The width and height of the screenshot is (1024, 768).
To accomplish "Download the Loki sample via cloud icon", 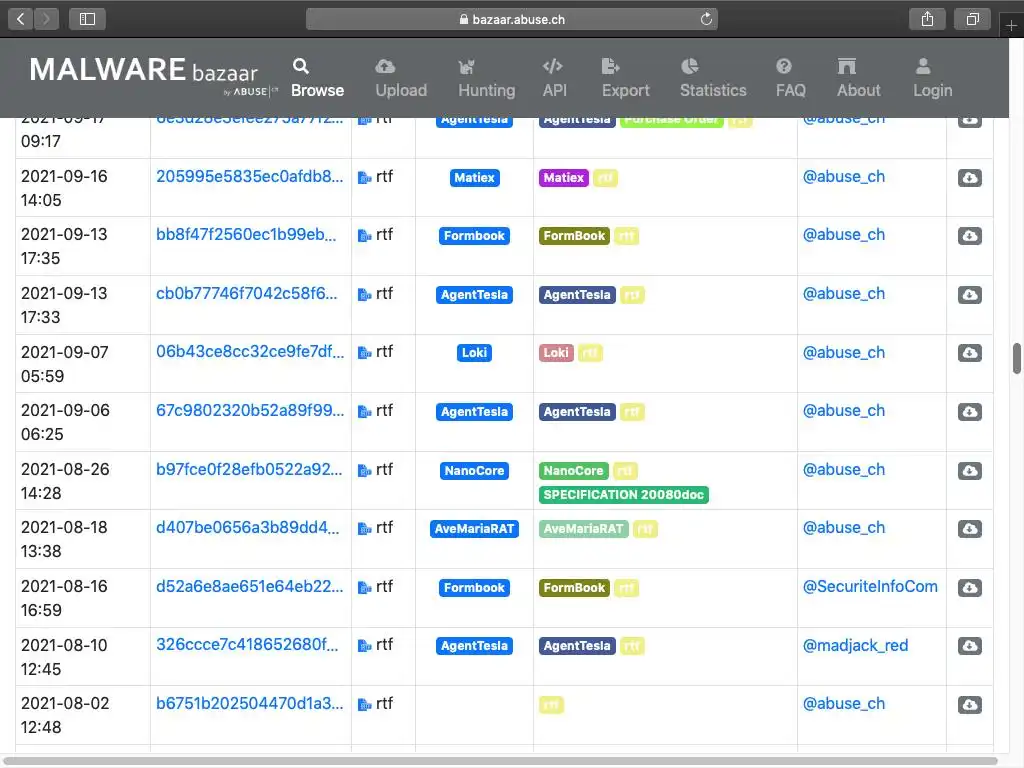I will tap(969, 353).
